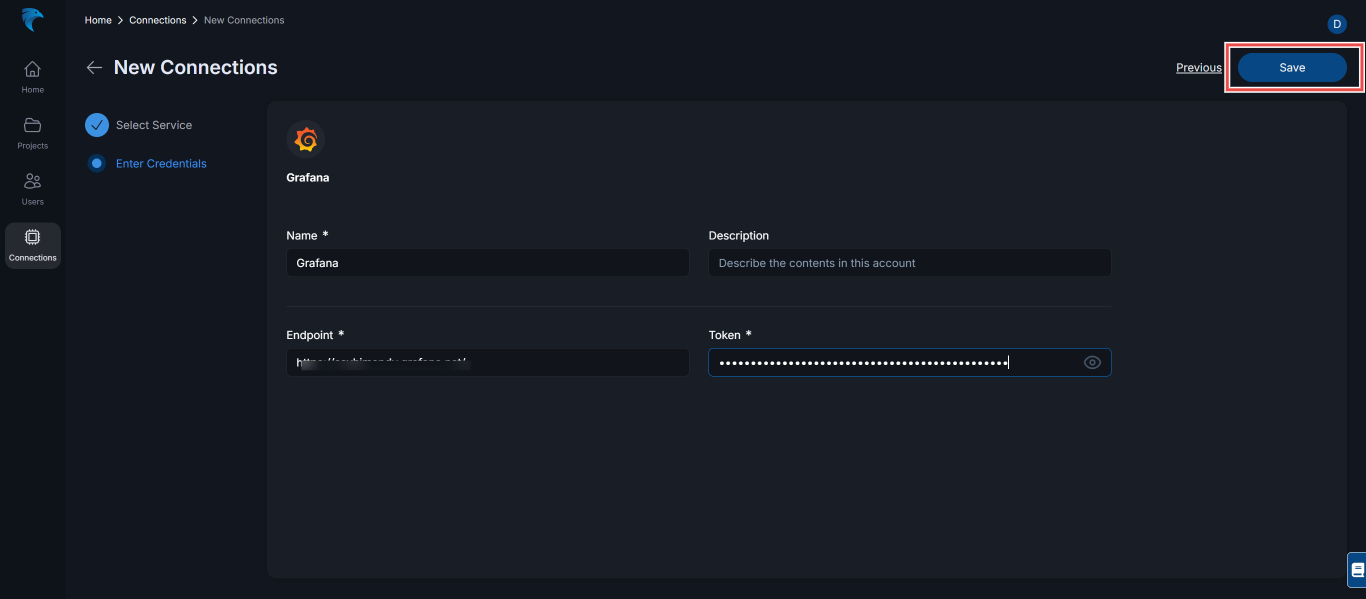The image size is (1366, 599).
Task: Open the Projects section
Action: click(x=32, y=131)
